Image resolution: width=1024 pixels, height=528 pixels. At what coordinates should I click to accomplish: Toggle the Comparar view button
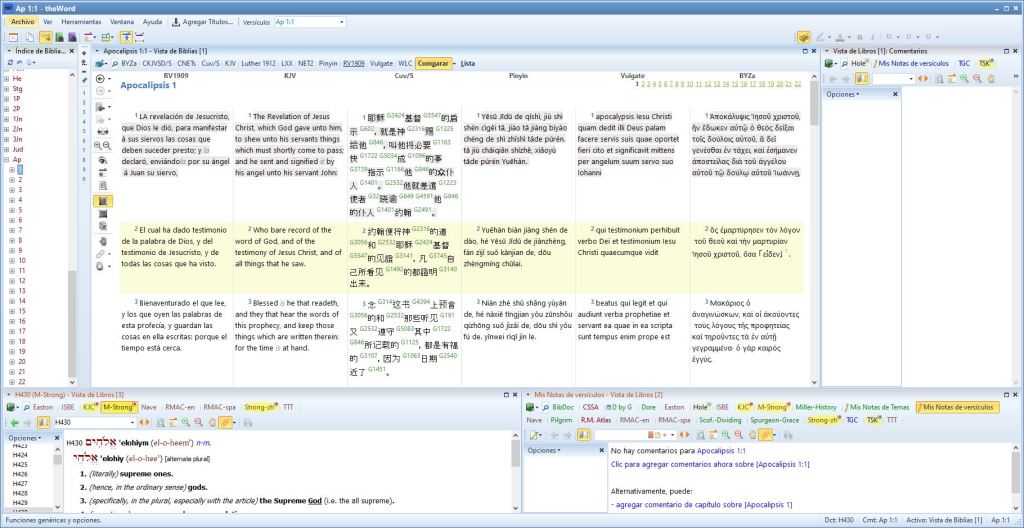(x=433, y=63)
